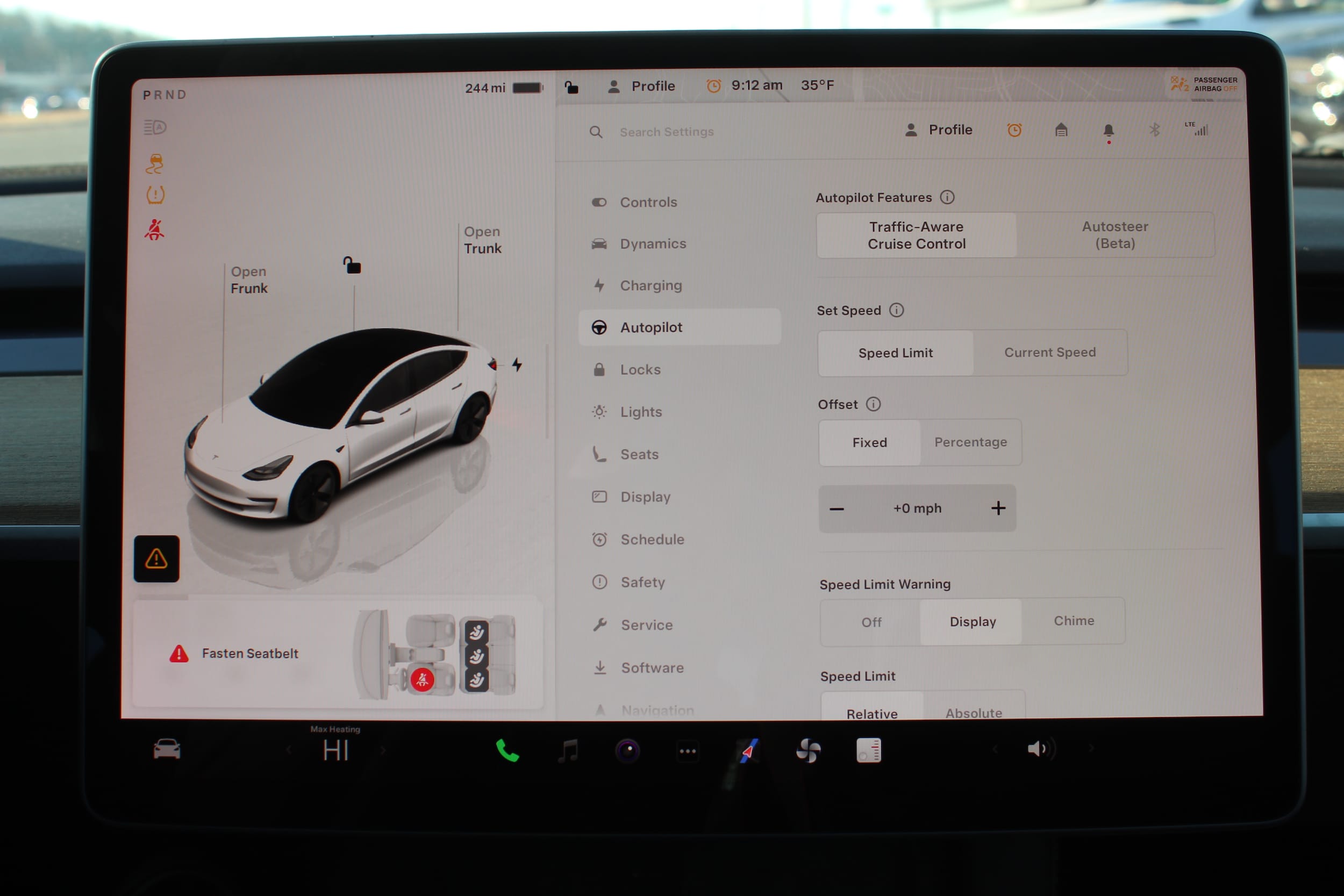Screen dimensions: 1344x896
Task: Increase offset with the plus button
Action: [998, 508]
